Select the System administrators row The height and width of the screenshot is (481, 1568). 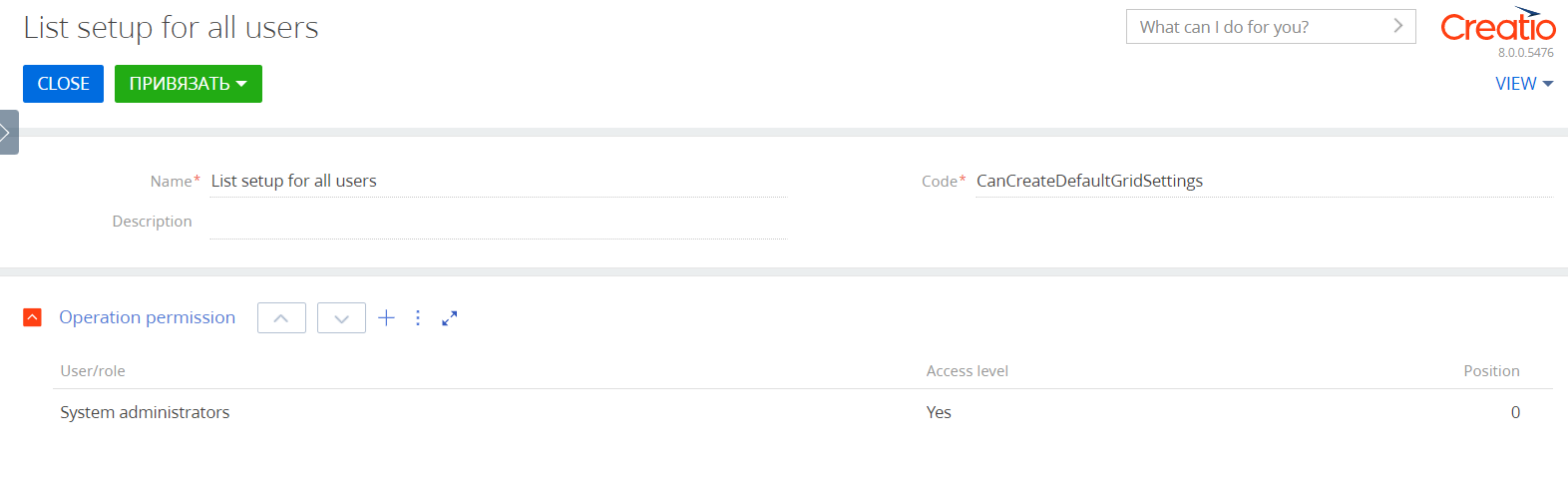coord(790,412)
